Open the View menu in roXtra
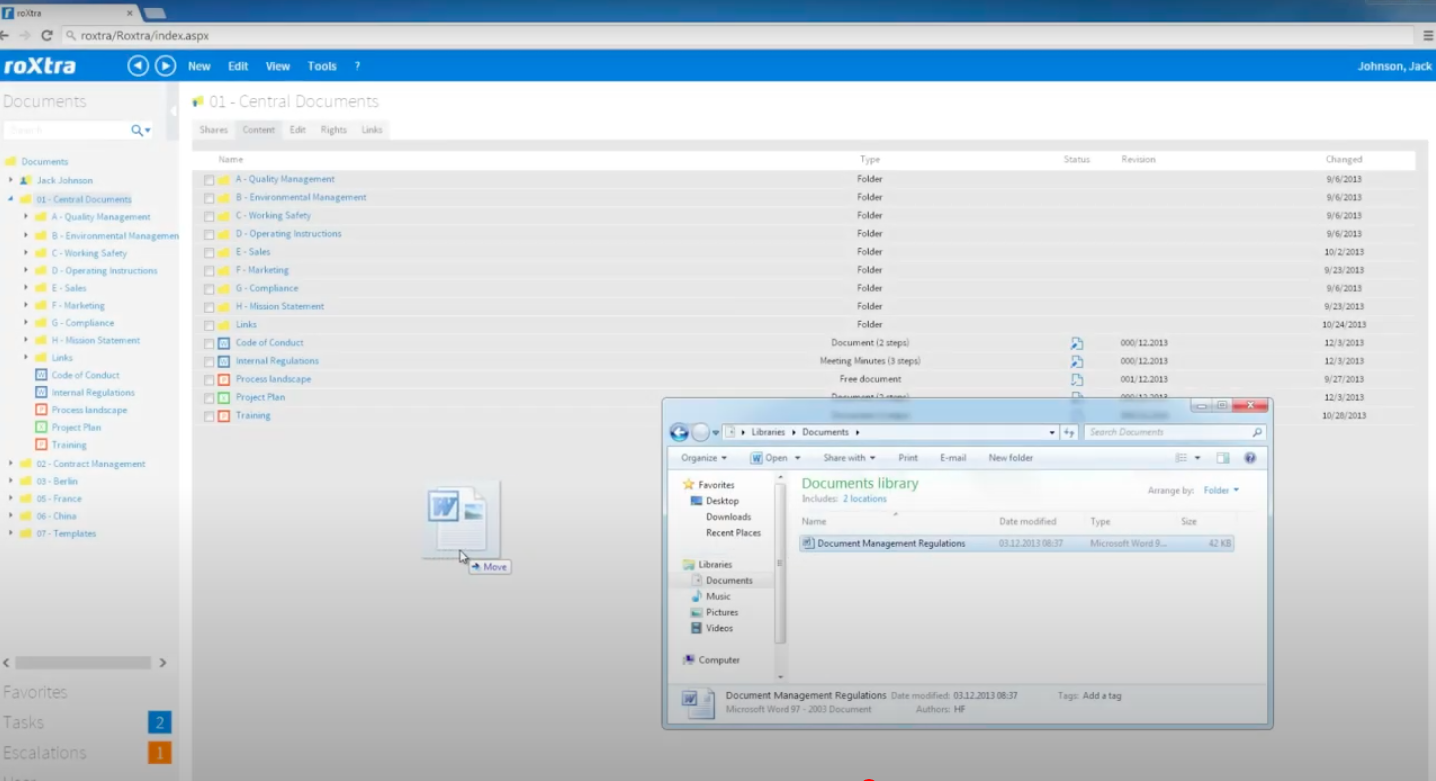This screenshot has width=1436, height=781. [277, 66]
